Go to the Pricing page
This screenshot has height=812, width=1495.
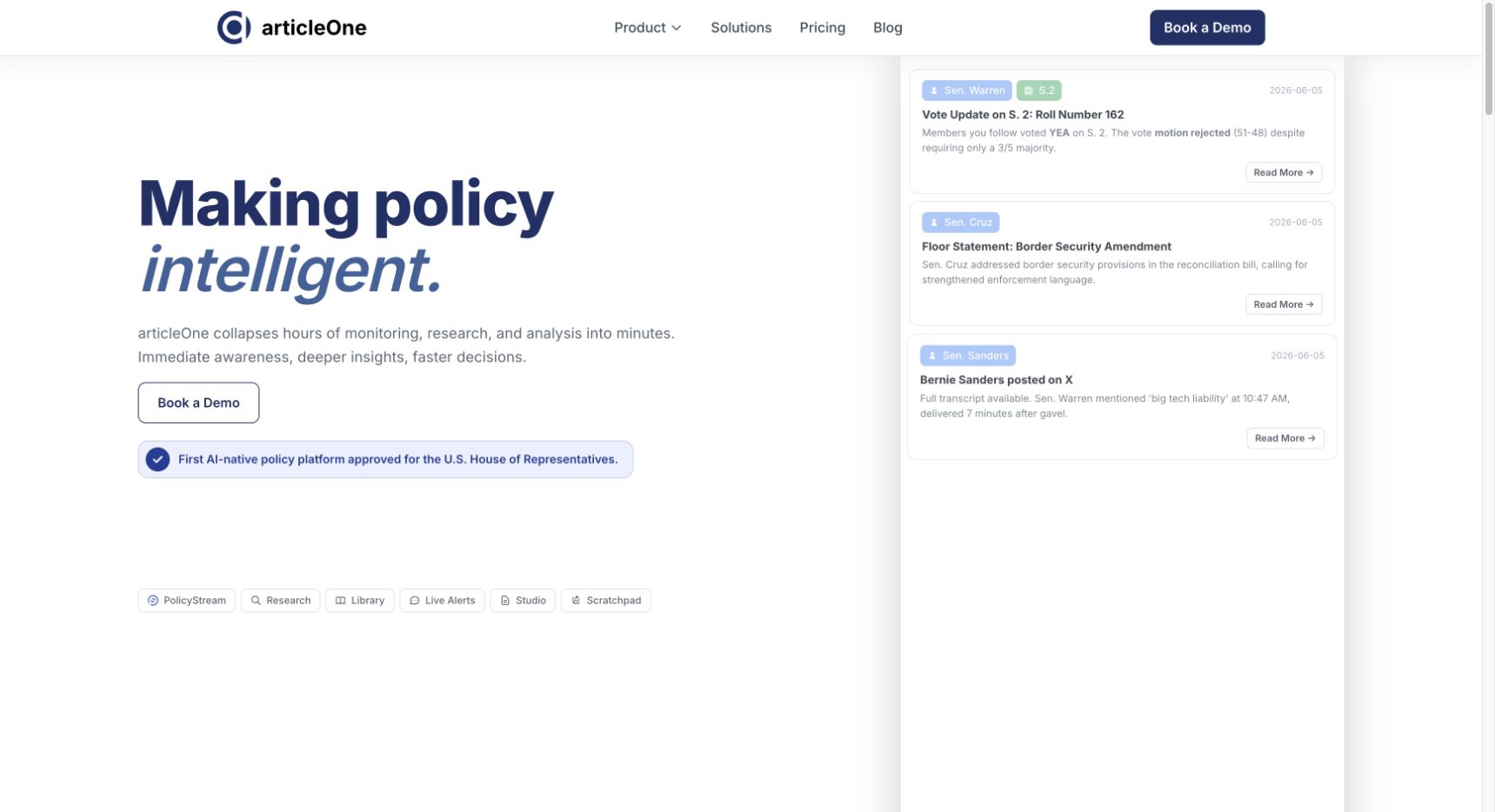[822, 28]
